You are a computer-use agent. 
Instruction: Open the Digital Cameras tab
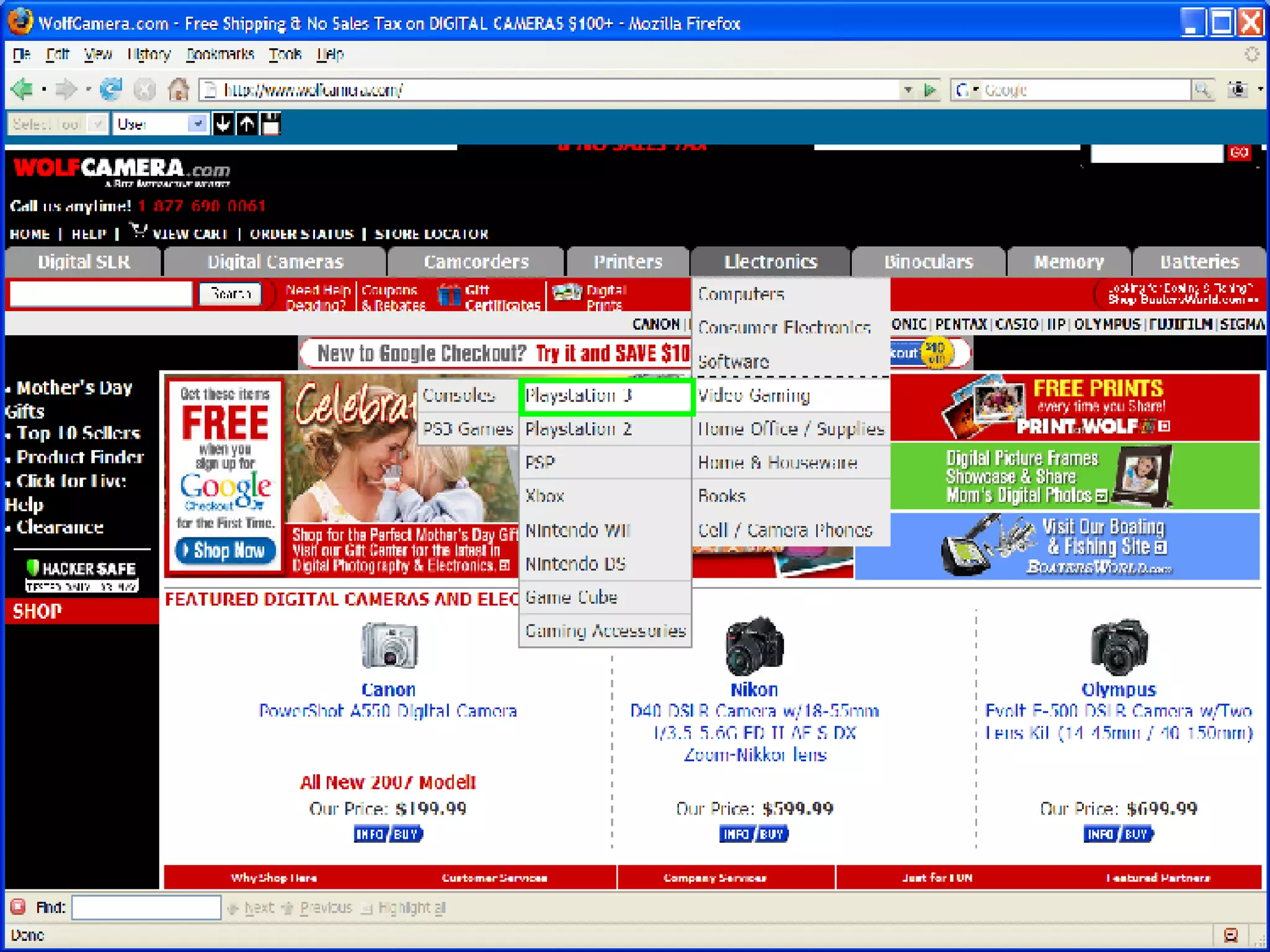(x=275, y=262)
